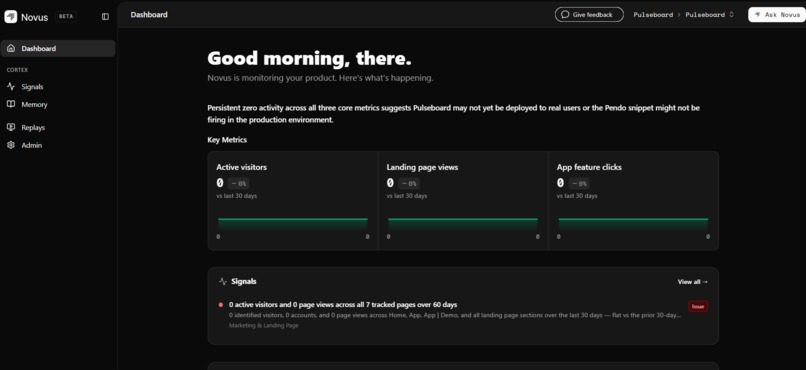Click the Memory book icon in sidebar

click(11, 104)
